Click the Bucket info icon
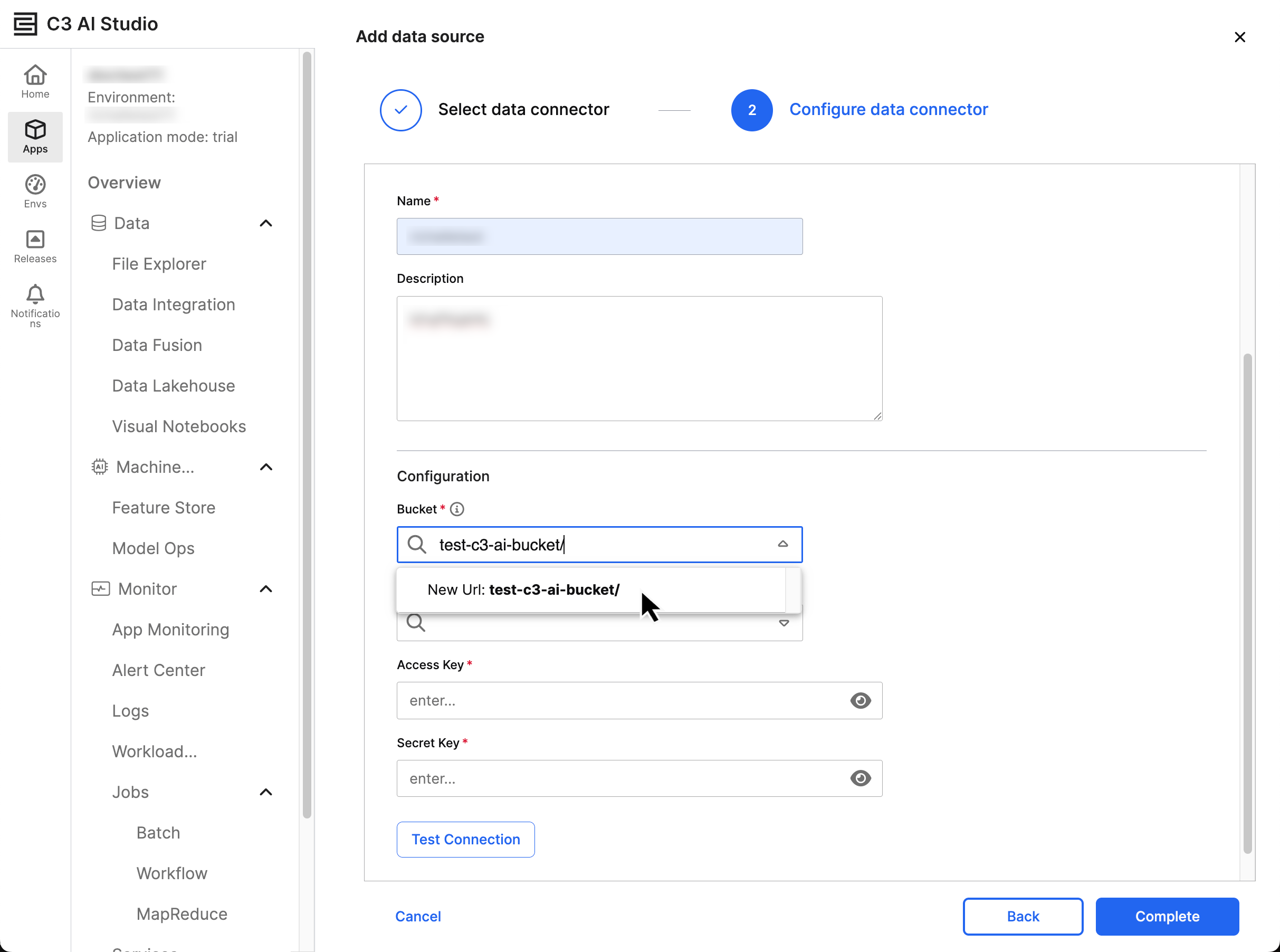 (457, 509)
